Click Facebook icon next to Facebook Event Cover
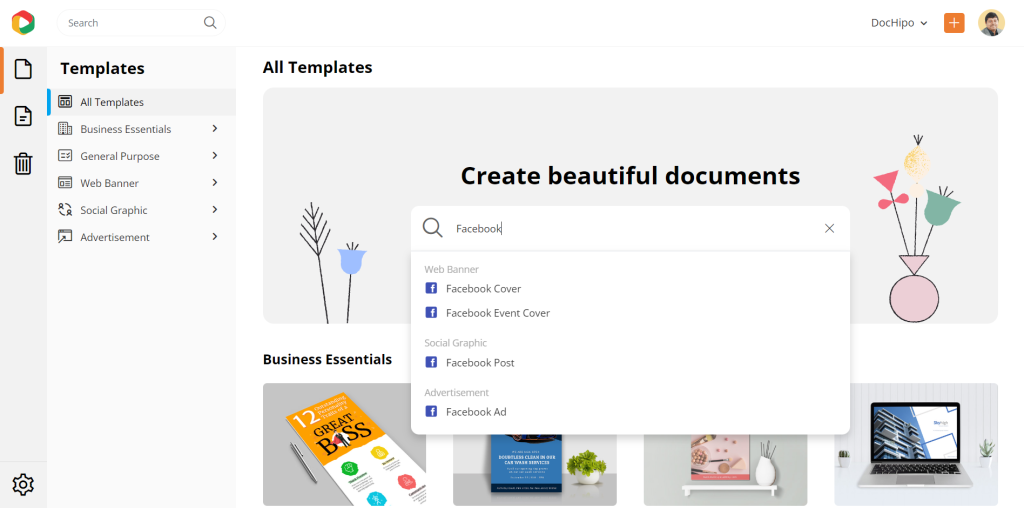This screenshot has height=508, width=1024. (x=431, y=313)
